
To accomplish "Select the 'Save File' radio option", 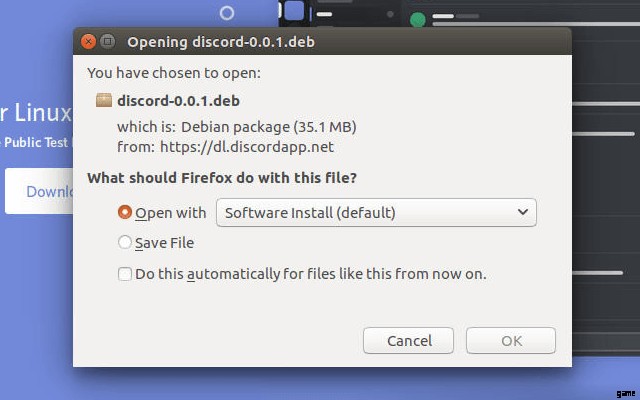I will (125, 242).
